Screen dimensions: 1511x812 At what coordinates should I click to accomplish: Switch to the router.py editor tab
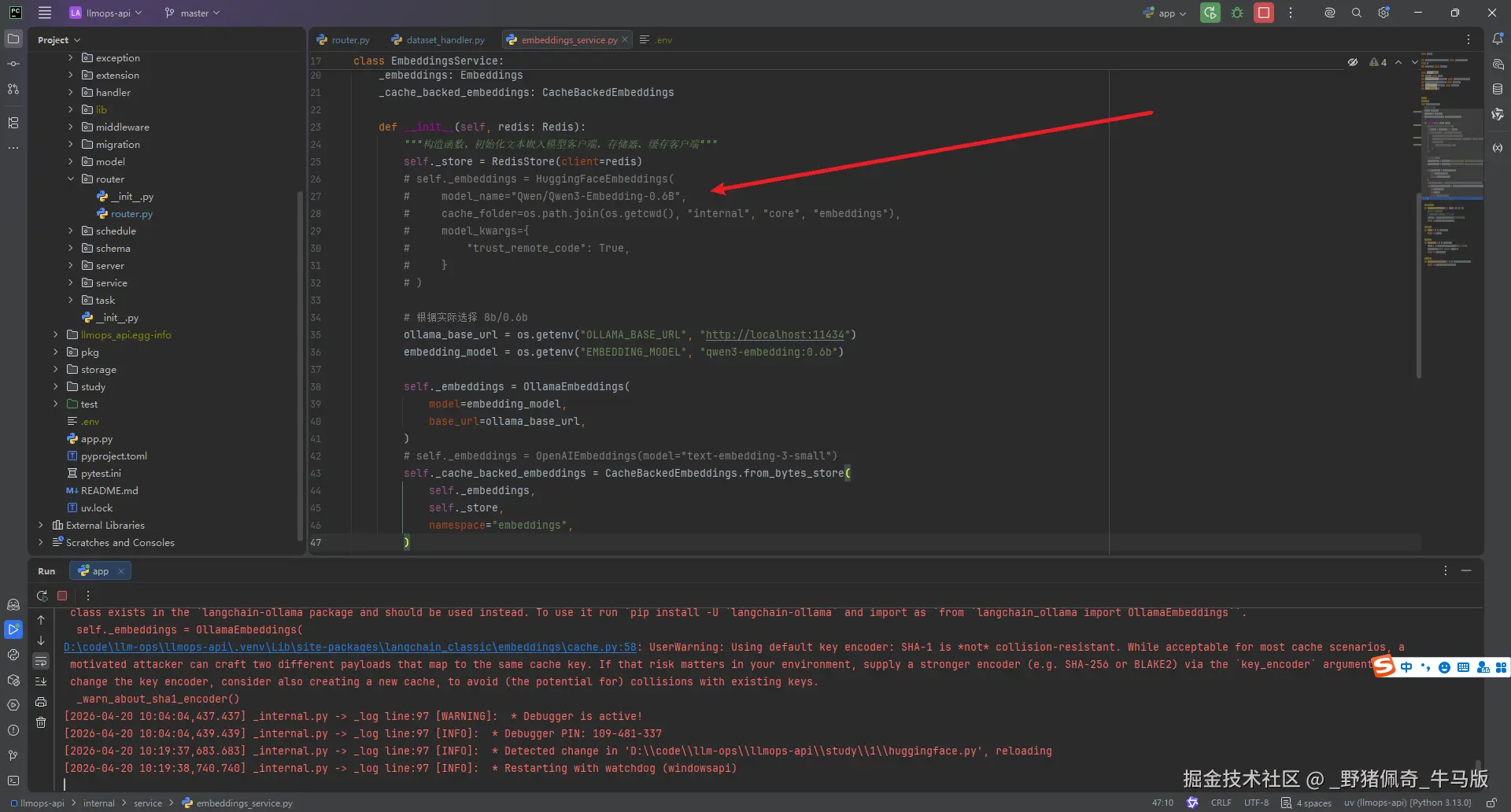pos(349,40)
